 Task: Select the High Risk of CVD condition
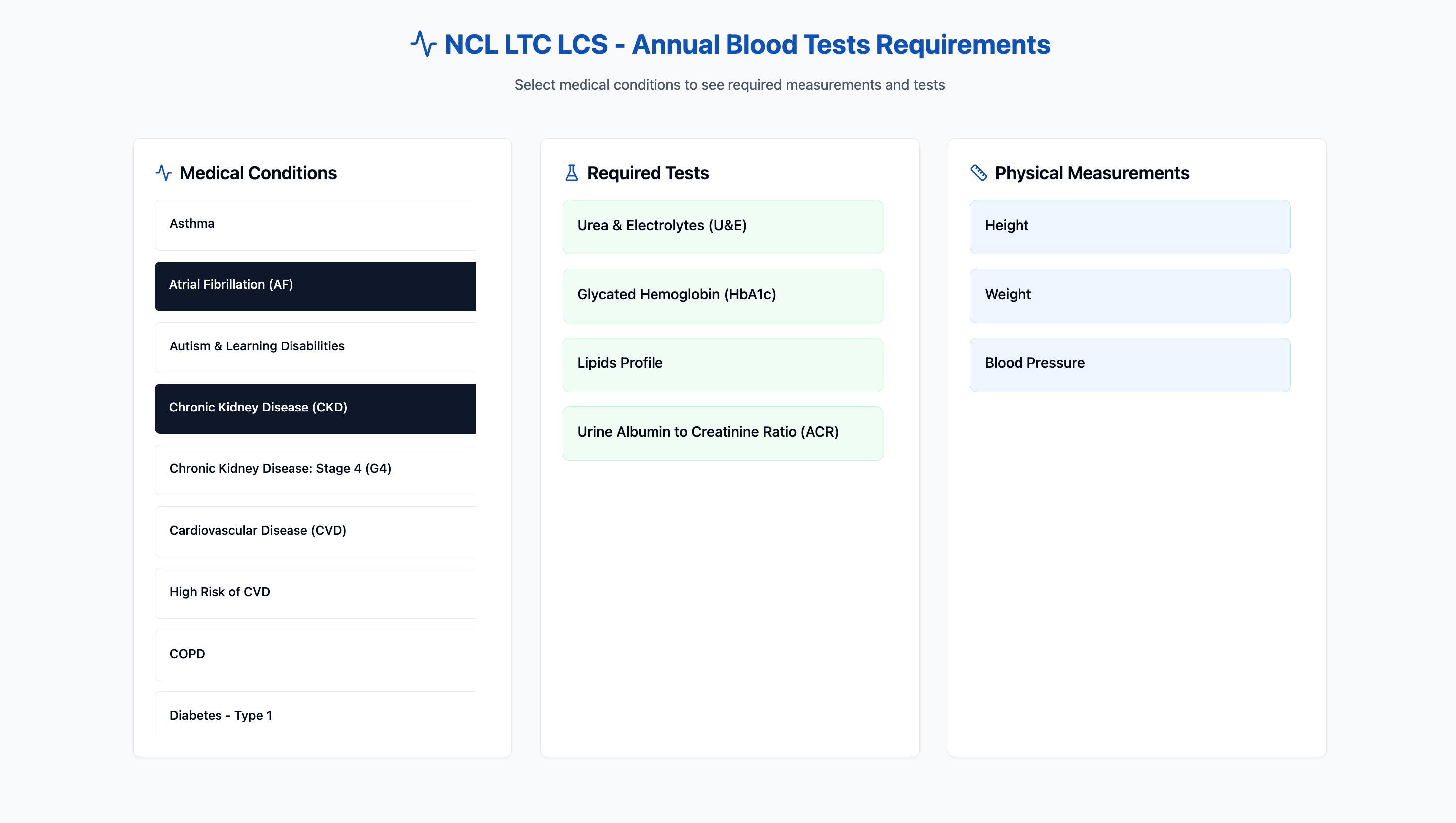pos(315,592)
